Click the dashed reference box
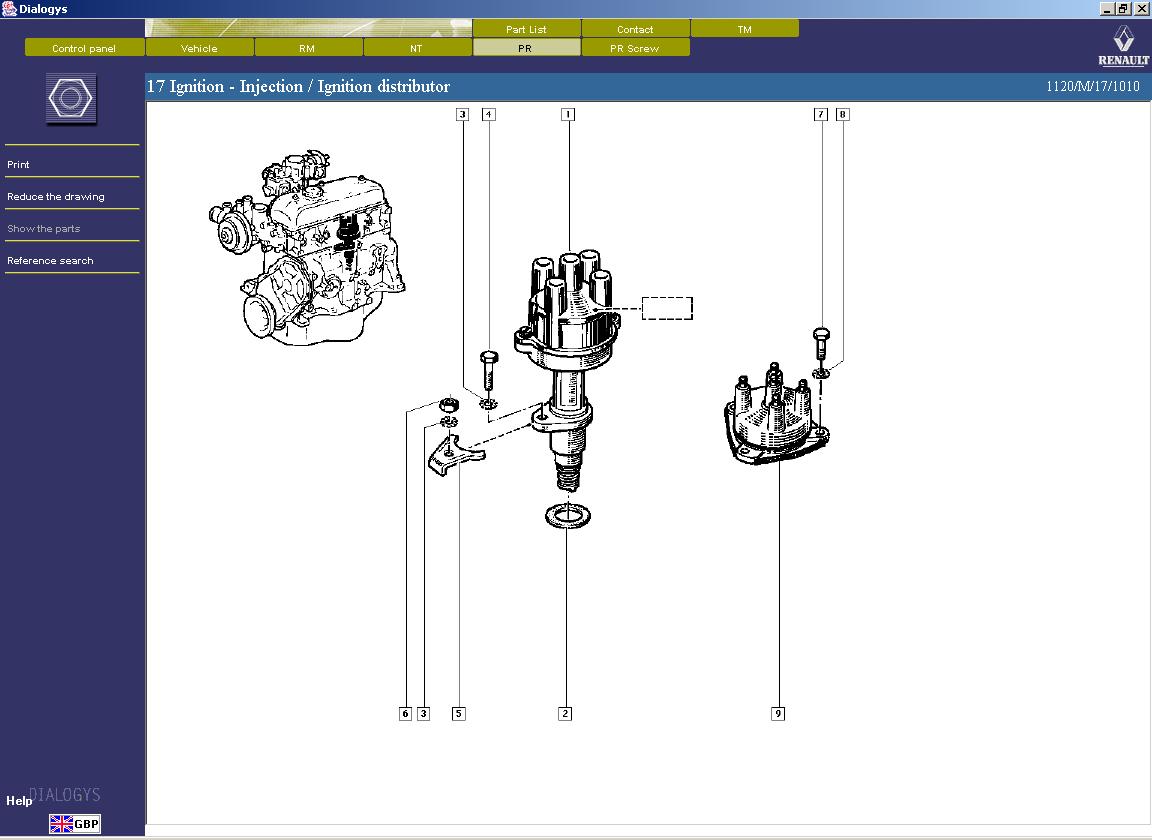This screenshot has height=840, width=1152. (667, 308)
